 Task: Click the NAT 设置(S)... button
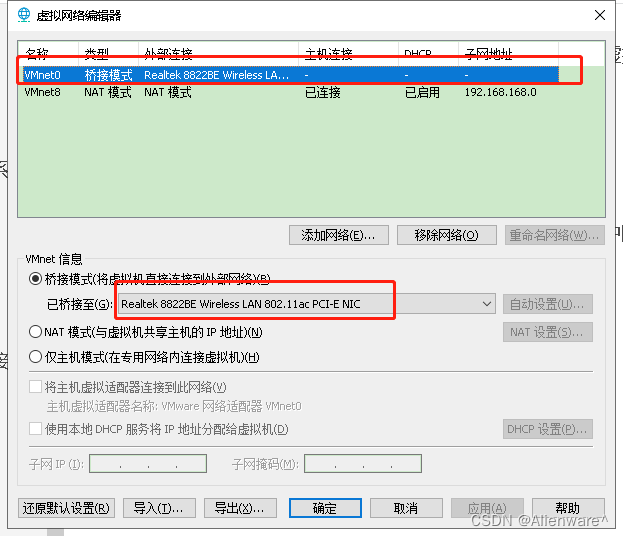pyautogui.click(x=548, y=332)
